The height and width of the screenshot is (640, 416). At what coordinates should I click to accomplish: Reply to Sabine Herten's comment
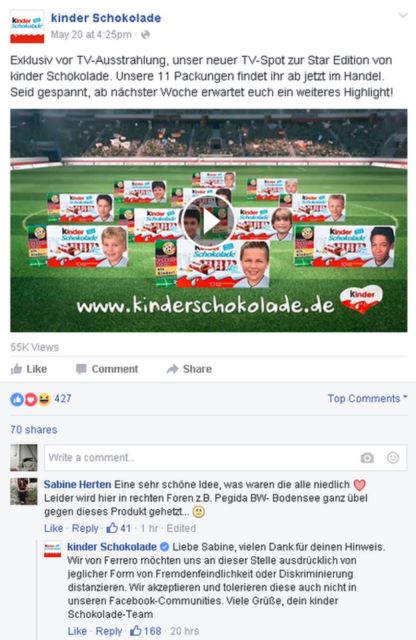point(85,528)
